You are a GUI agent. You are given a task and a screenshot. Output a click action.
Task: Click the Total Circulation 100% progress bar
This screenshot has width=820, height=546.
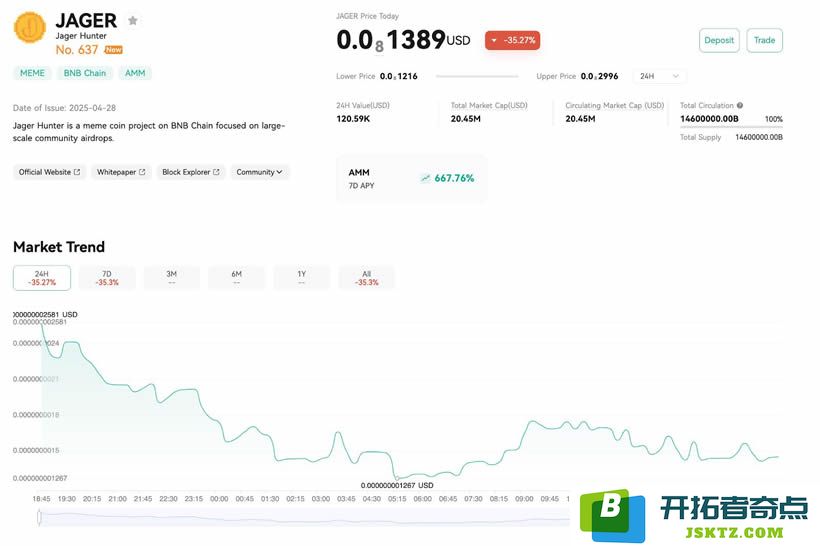(731, 127)
